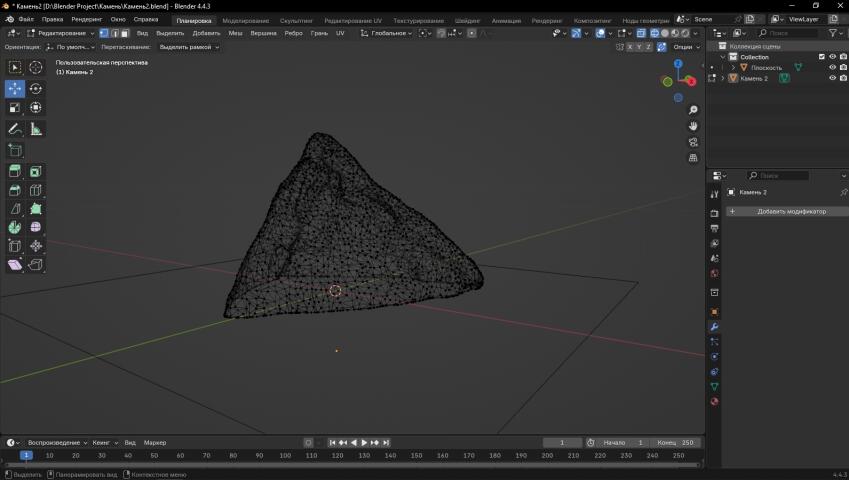Open the Рендеринг menu
The width and height of the screenshot is (849, 480).
(x=87, y=19)
